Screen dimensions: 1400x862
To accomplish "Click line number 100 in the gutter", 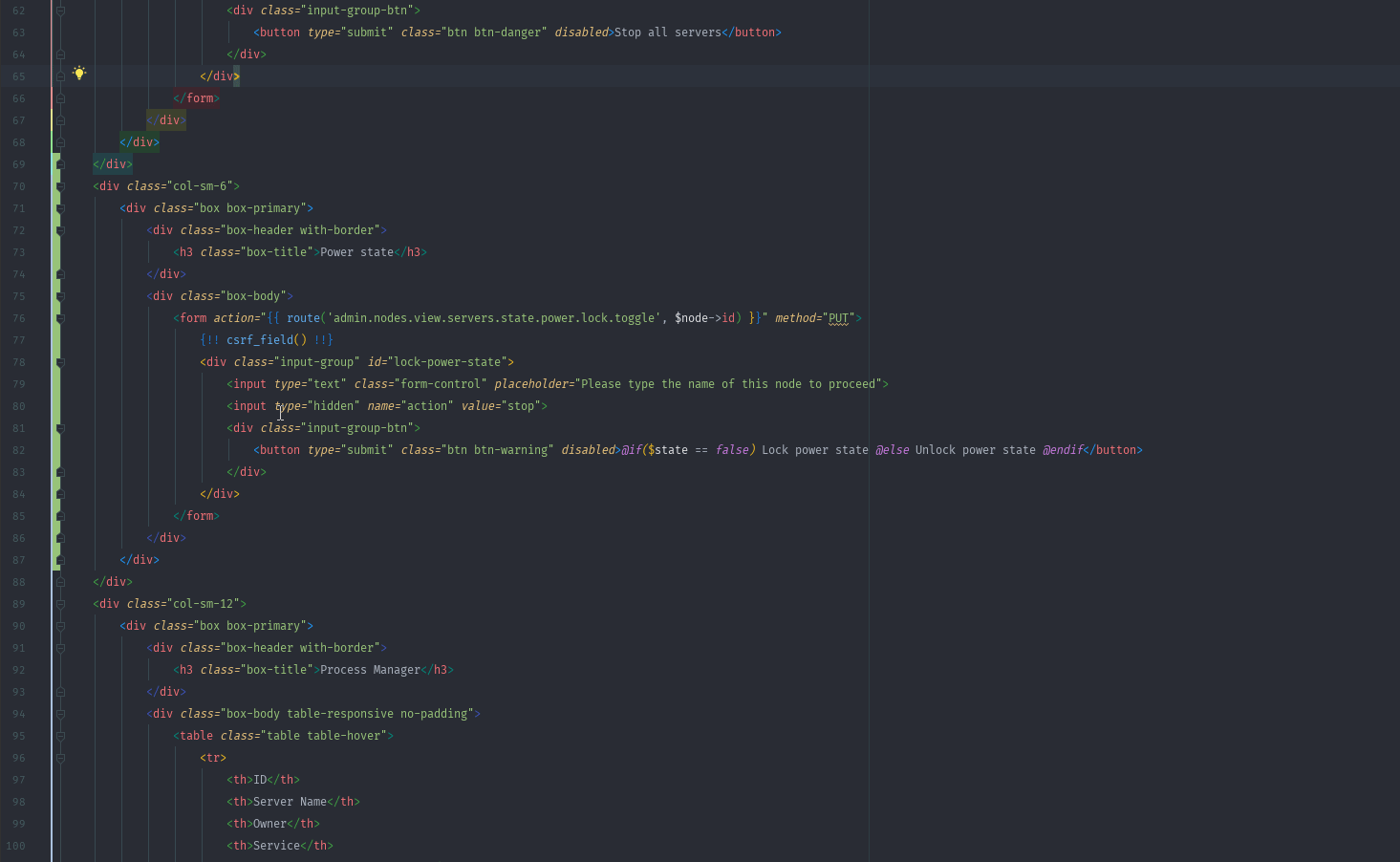I will point(15,846).
